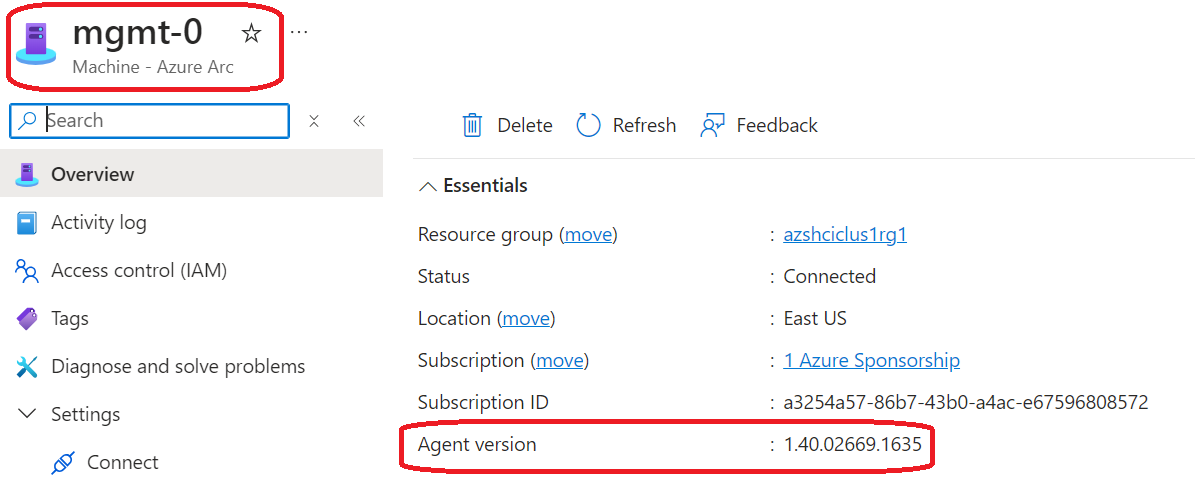The width and height of the screenshot is (1195, 490).
Task: Open Diagnose and solve problems
Action: point(178,366)
